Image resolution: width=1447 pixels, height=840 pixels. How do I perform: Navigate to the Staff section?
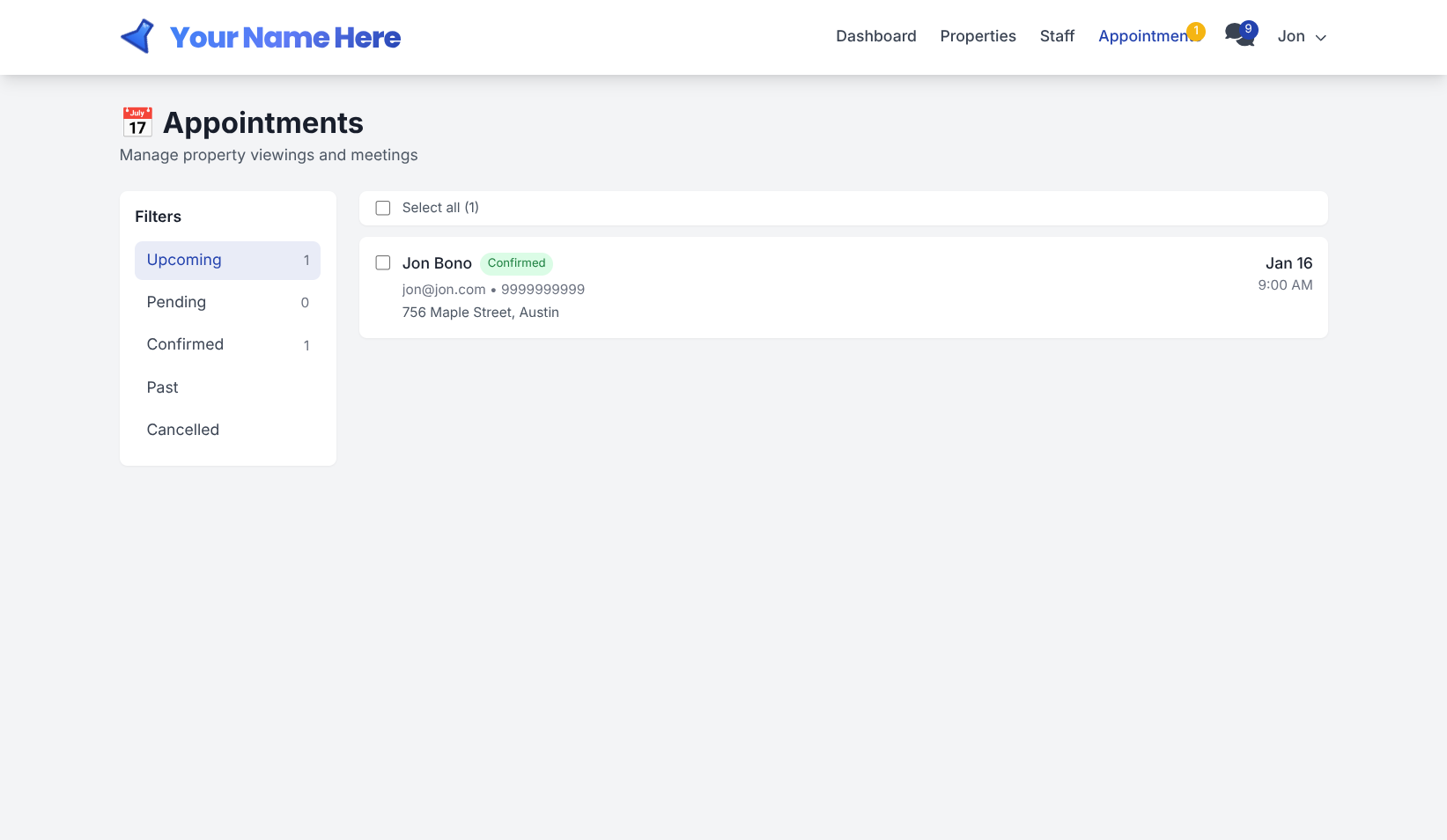1057,36
